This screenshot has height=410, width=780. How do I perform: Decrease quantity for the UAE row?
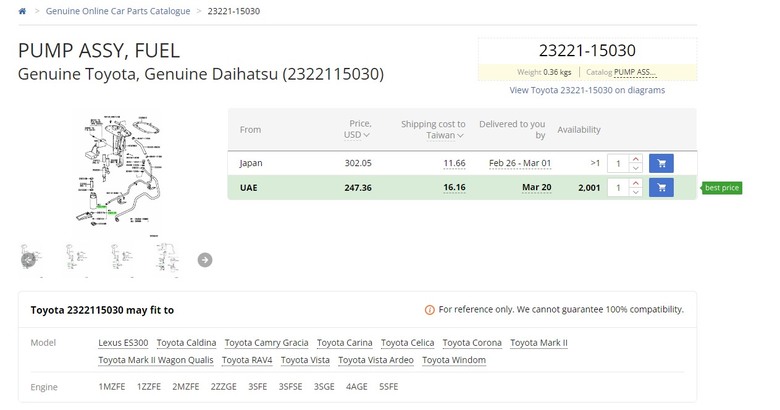tap(635, 193)
